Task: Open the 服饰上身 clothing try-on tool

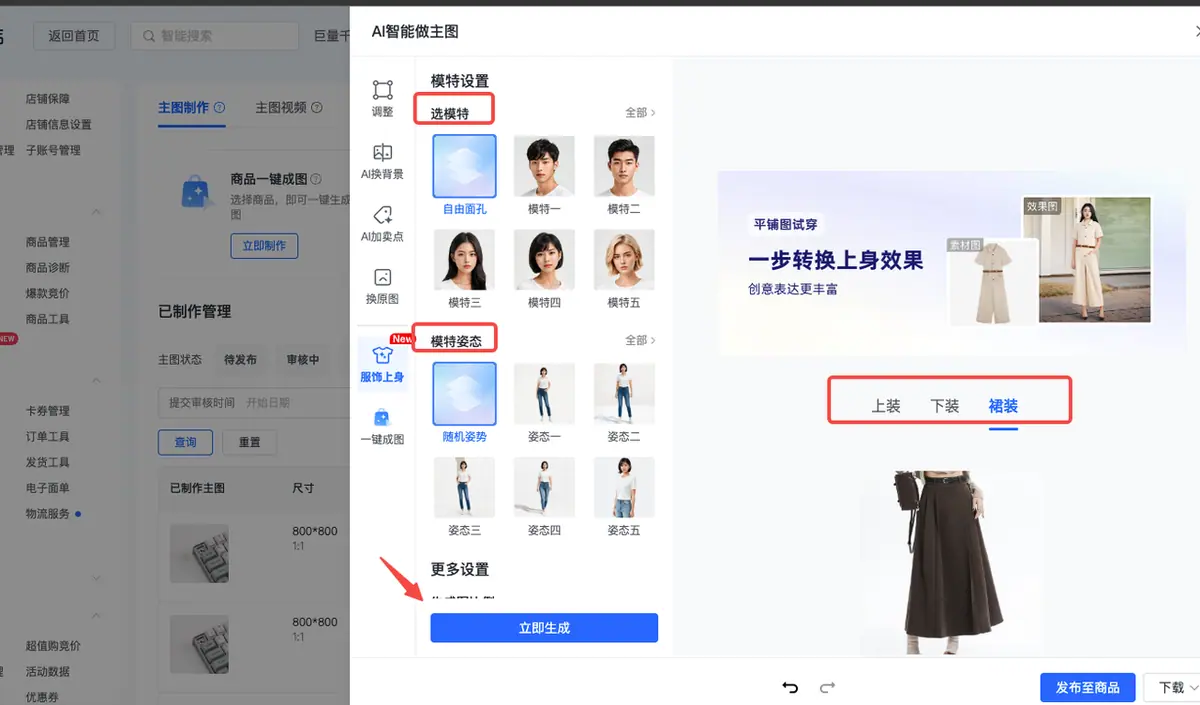Action: (x=382, y=364)
